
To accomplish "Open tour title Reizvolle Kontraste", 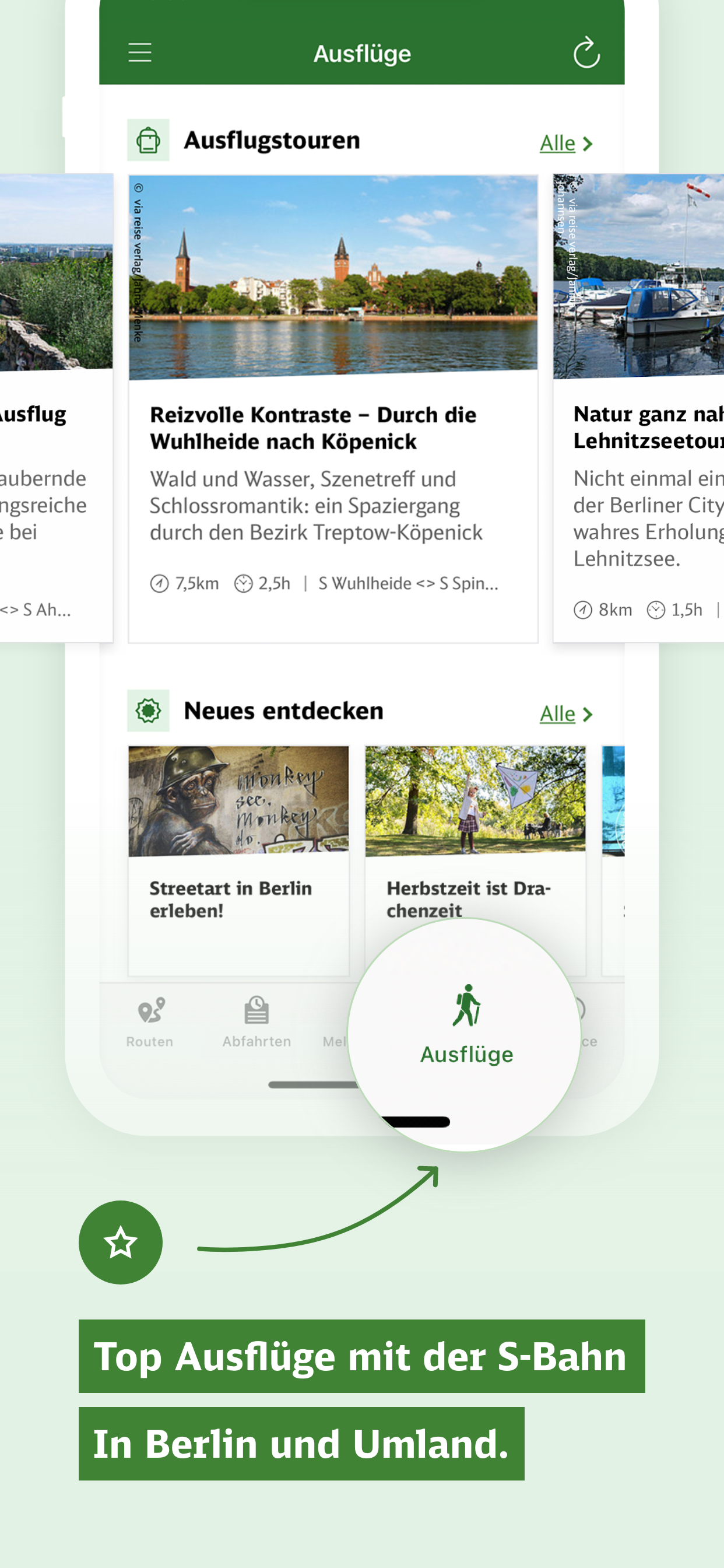I will pos(312,428).
